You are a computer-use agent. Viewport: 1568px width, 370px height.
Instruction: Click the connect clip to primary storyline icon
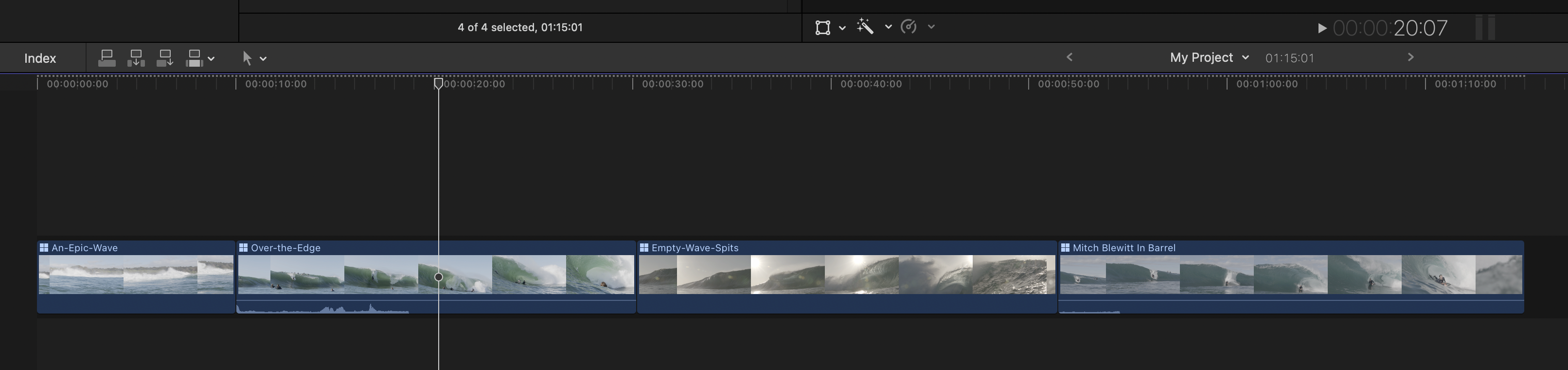pos(107,58)
